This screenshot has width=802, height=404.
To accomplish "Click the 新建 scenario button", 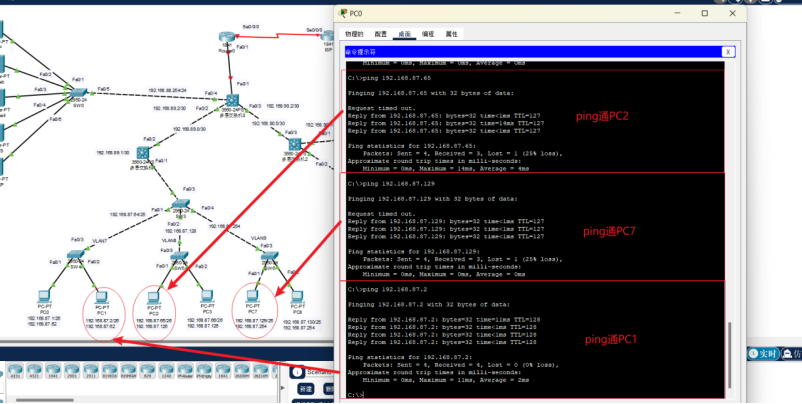I will 306,389.
